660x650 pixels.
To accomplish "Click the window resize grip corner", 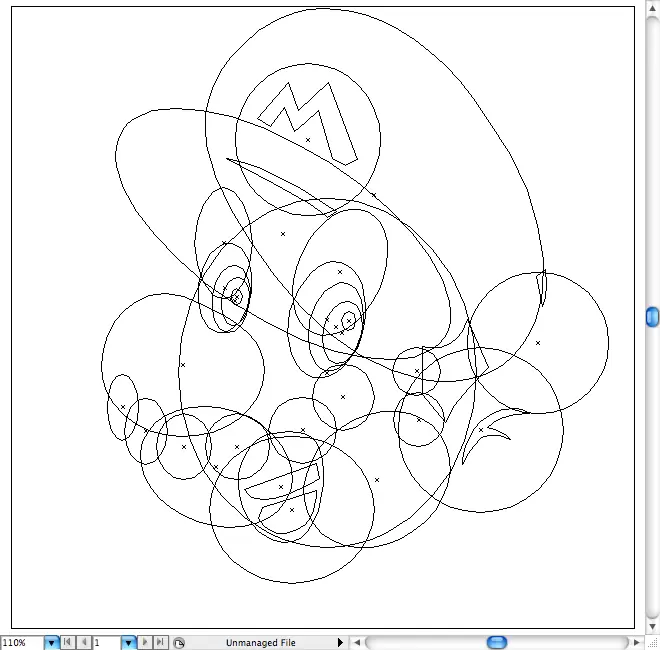I will 652,643.
